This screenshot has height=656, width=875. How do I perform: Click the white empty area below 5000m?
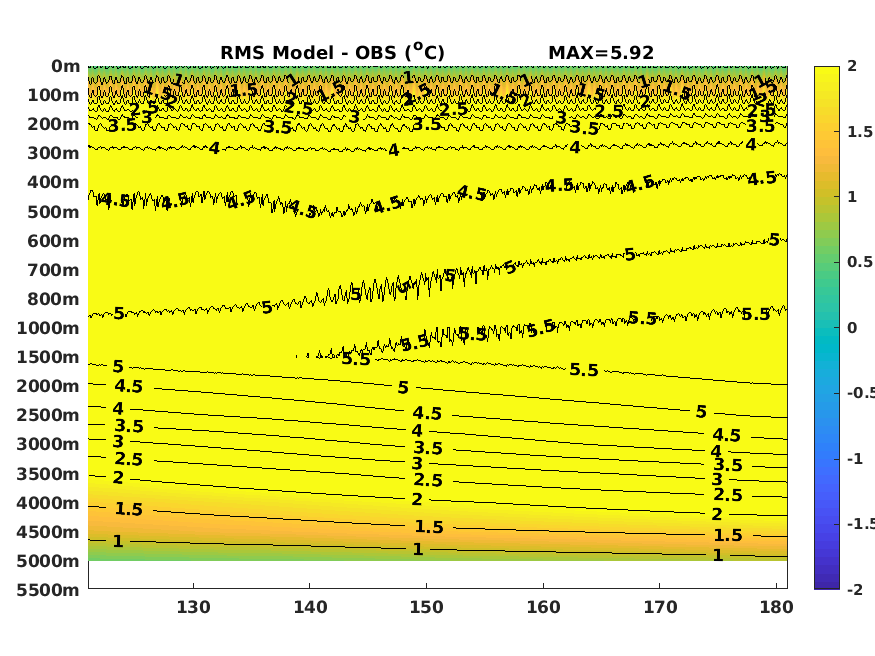coord(438,575)
